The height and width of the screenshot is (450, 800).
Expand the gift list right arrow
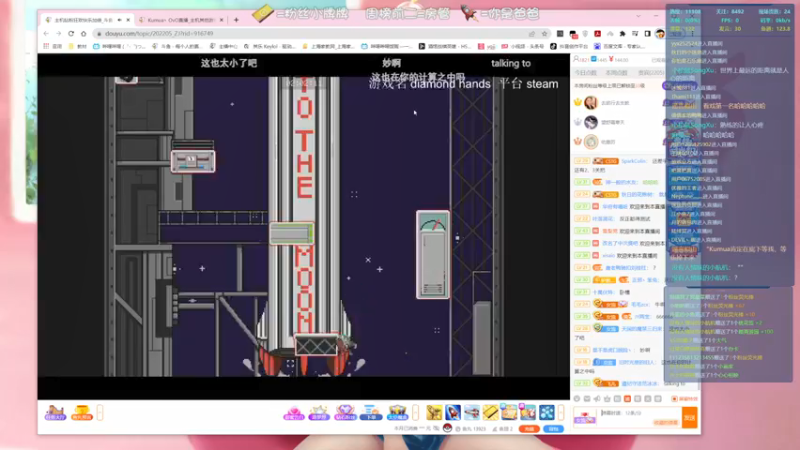click(x=561, y=412)
